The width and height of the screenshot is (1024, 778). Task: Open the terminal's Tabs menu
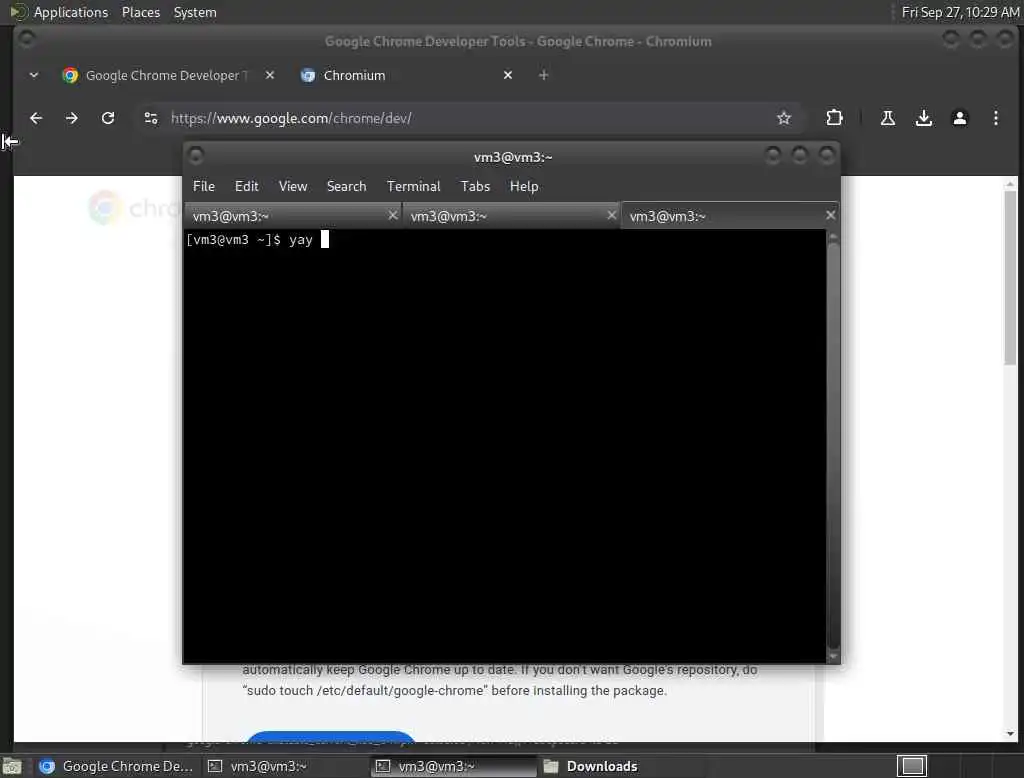pyautogui.click(x=475, y=186)
